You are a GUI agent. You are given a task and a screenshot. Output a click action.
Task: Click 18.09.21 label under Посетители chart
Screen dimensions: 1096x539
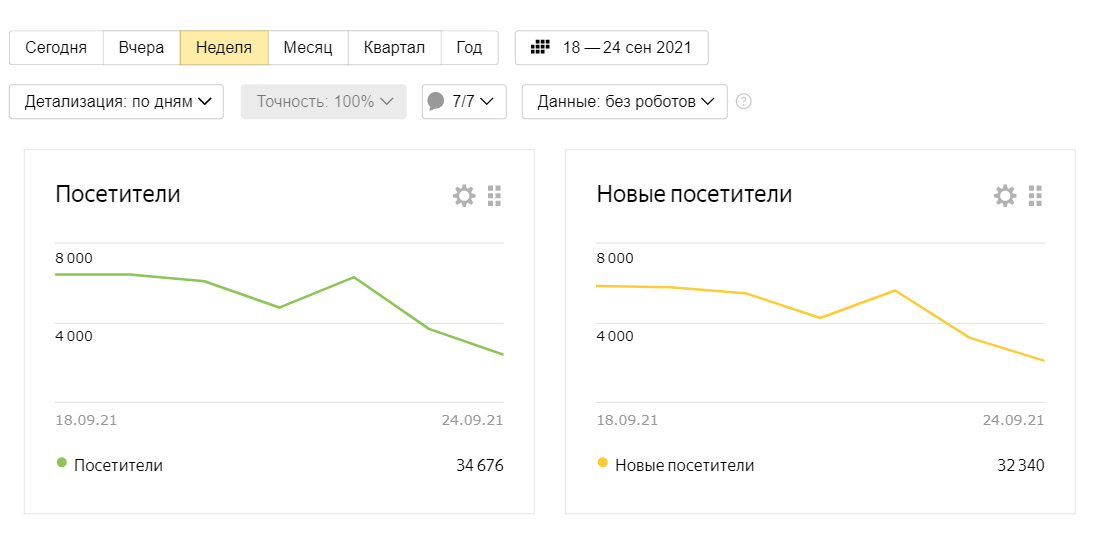click(86, 420)
